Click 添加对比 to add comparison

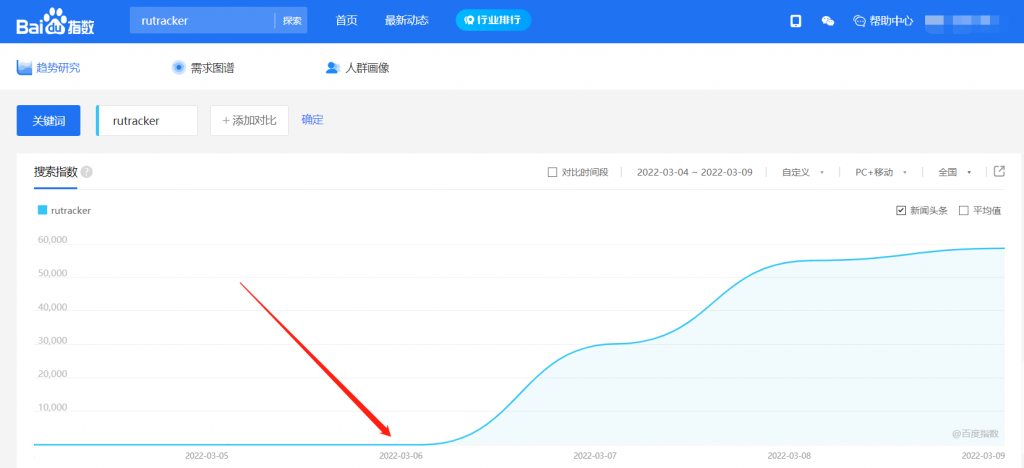coord(249,121)
